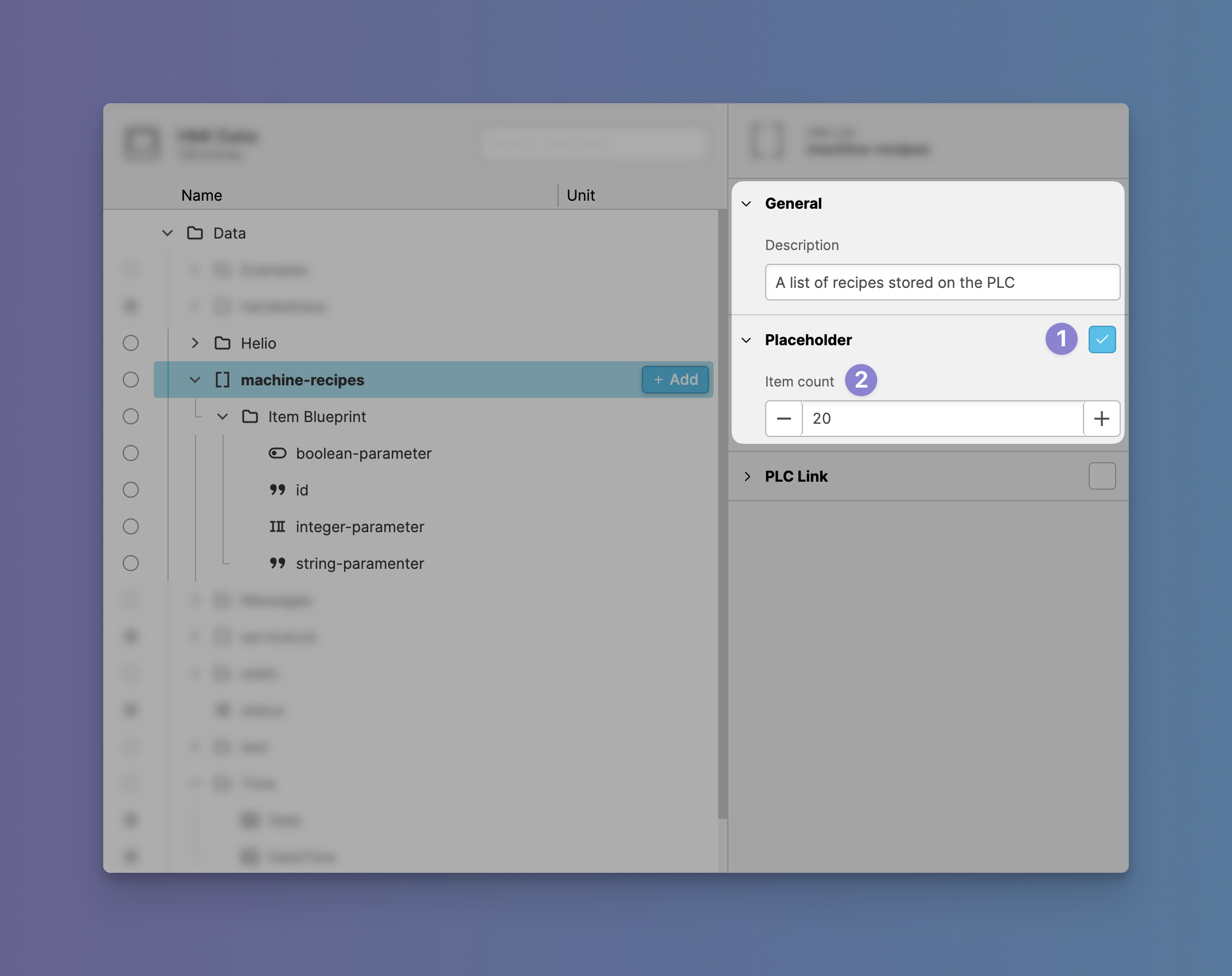Click the Name column header

click(x=202, y=196)
